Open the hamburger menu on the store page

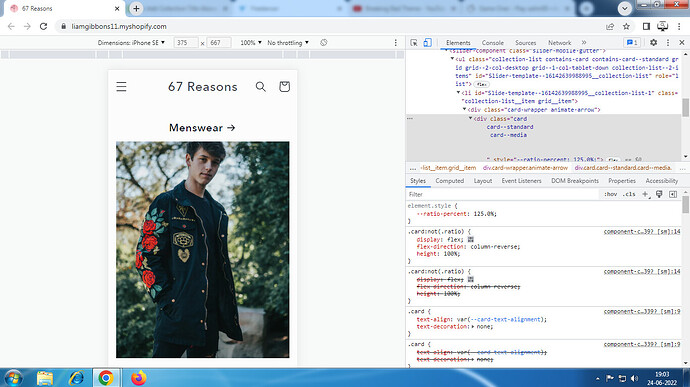click(x=121, y=87)
